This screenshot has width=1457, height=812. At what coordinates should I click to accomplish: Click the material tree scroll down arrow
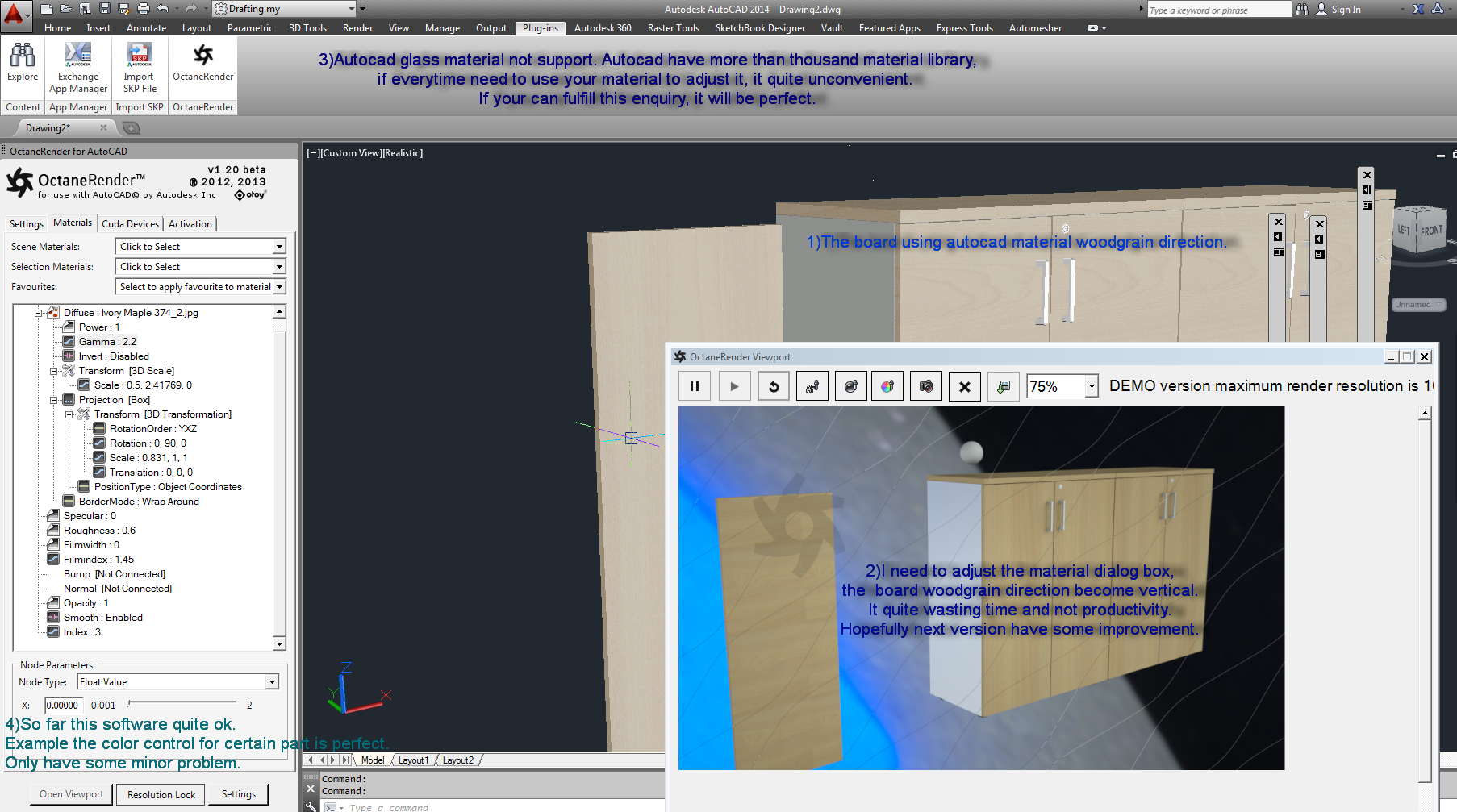(x=279, y=643)
